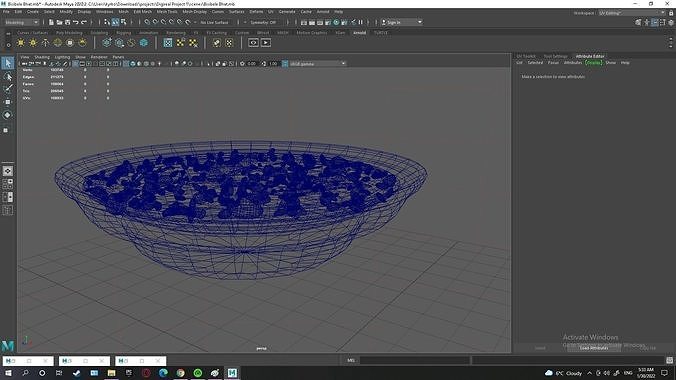Open the Renderer panel menu
Image resolution: width=676 pixels, height=380 pixels.
click(x=99, y=57)
